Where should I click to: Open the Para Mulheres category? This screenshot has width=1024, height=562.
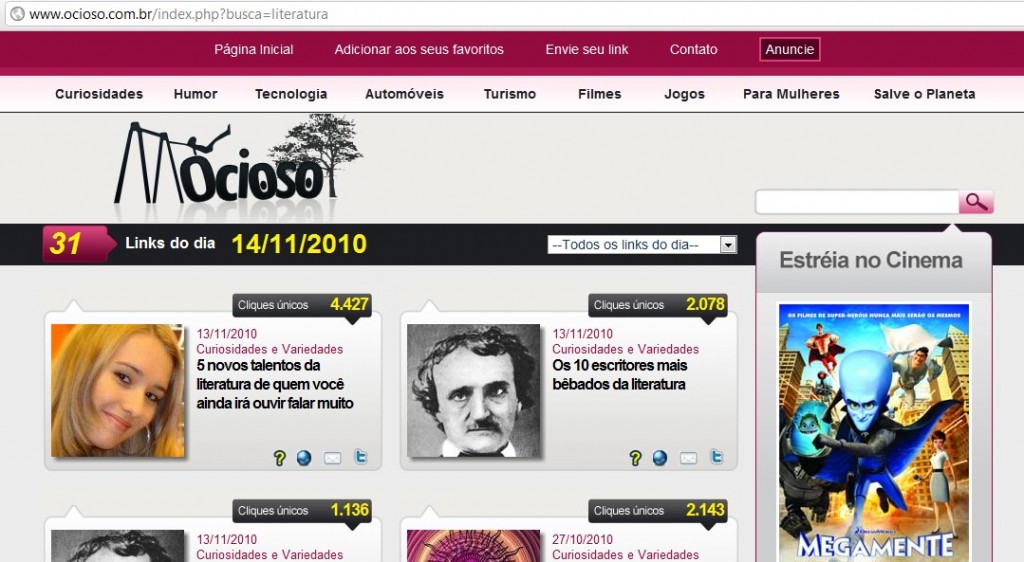coord(791,94)
